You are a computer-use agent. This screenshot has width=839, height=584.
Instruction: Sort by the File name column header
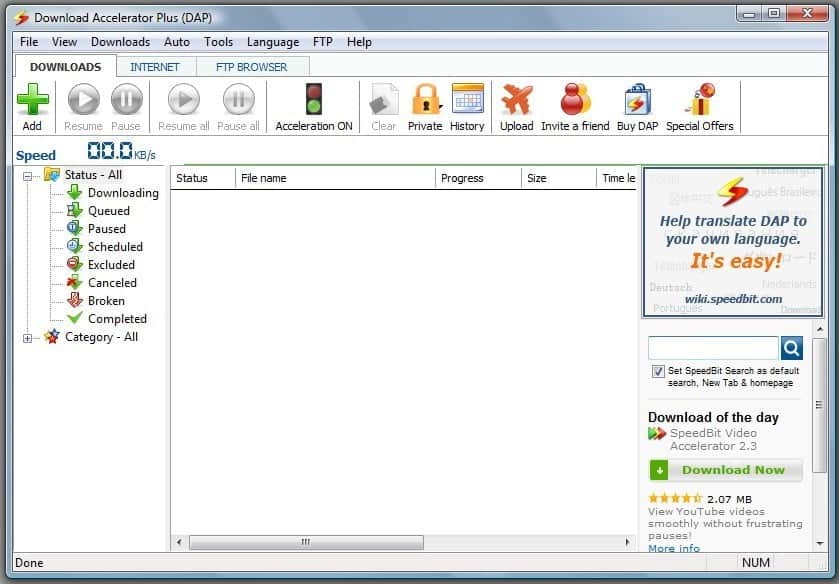(335, 178)
